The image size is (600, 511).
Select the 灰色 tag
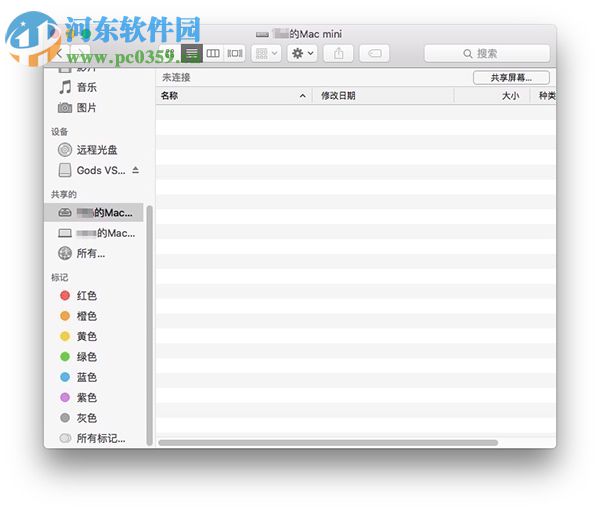(86, 418)
